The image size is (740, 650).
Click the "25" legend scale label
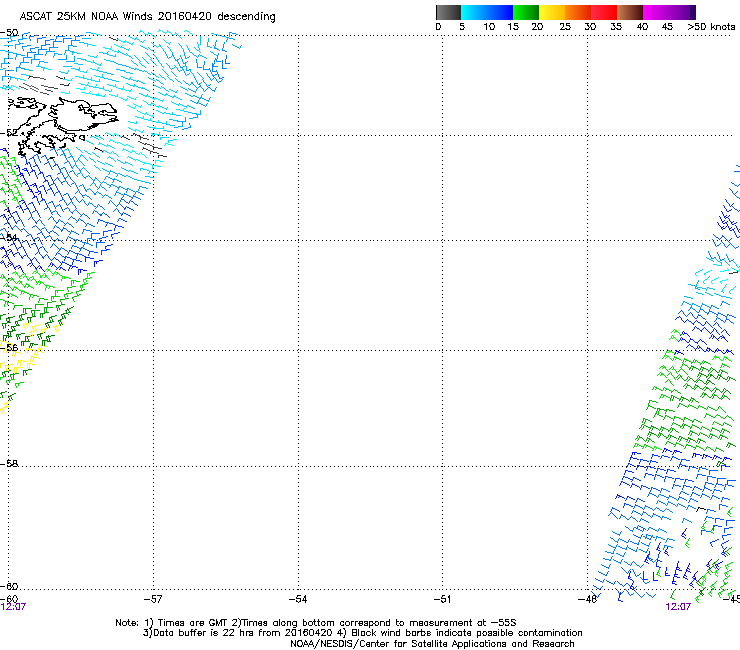565,27
